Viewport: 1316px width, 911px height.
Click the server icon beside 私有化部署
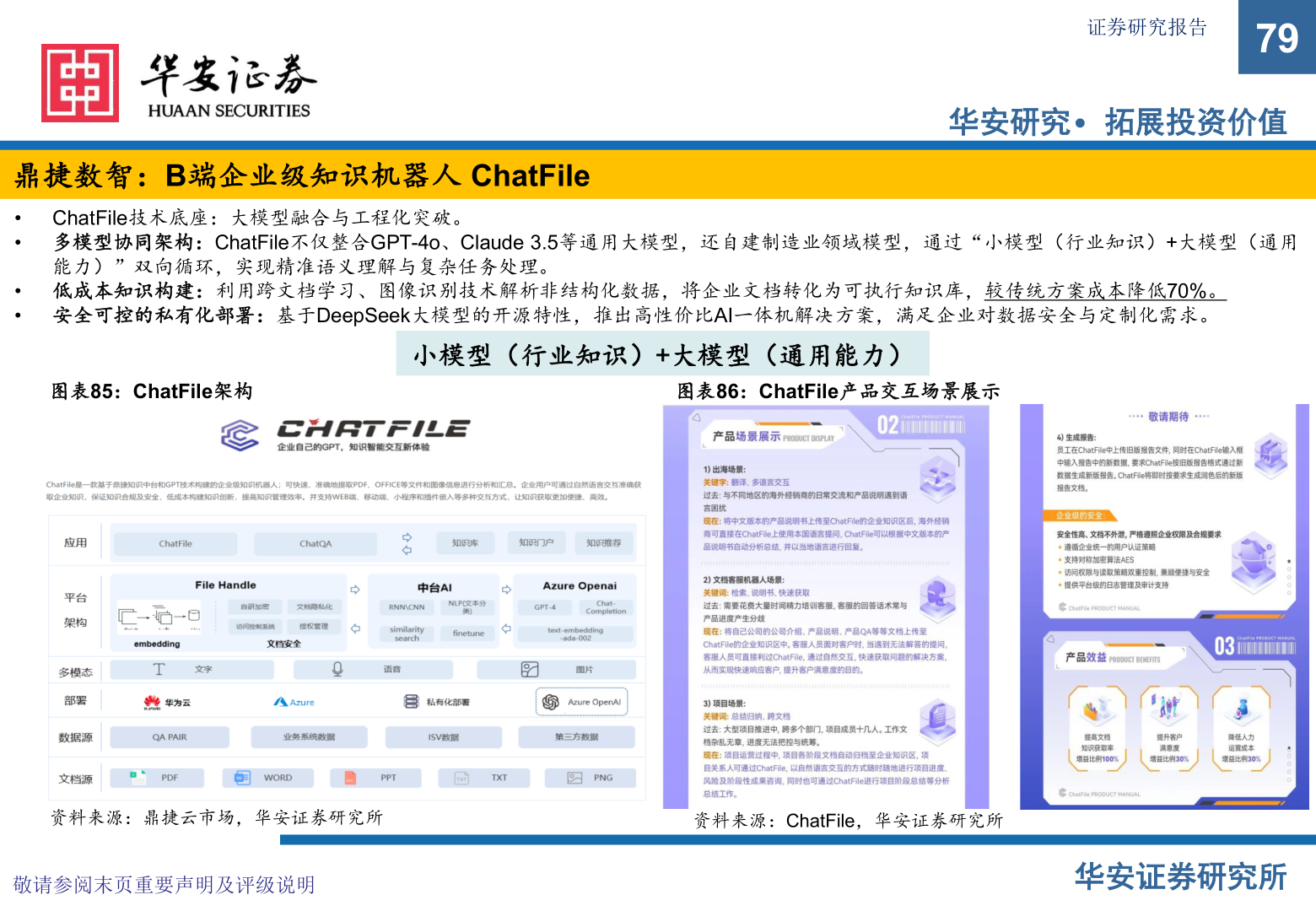point(411,702)
